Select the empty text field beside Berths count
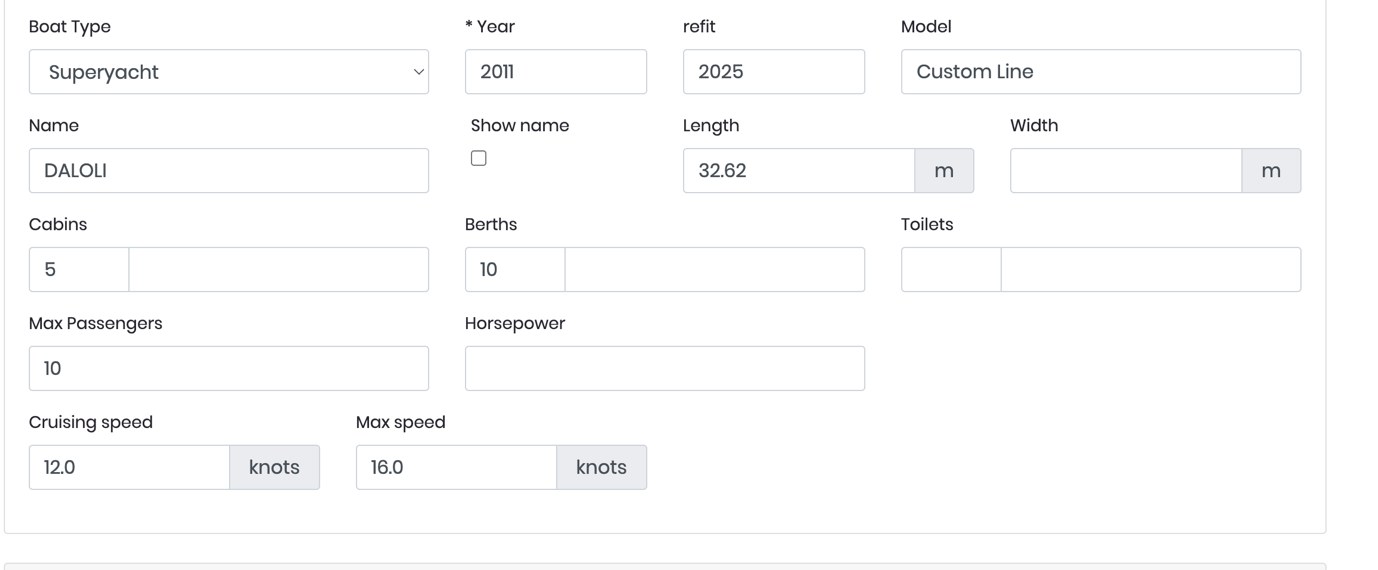Image resolution: width=1378 pixels, height=570 pixels. pyautogui.click(x=715, y=270)
